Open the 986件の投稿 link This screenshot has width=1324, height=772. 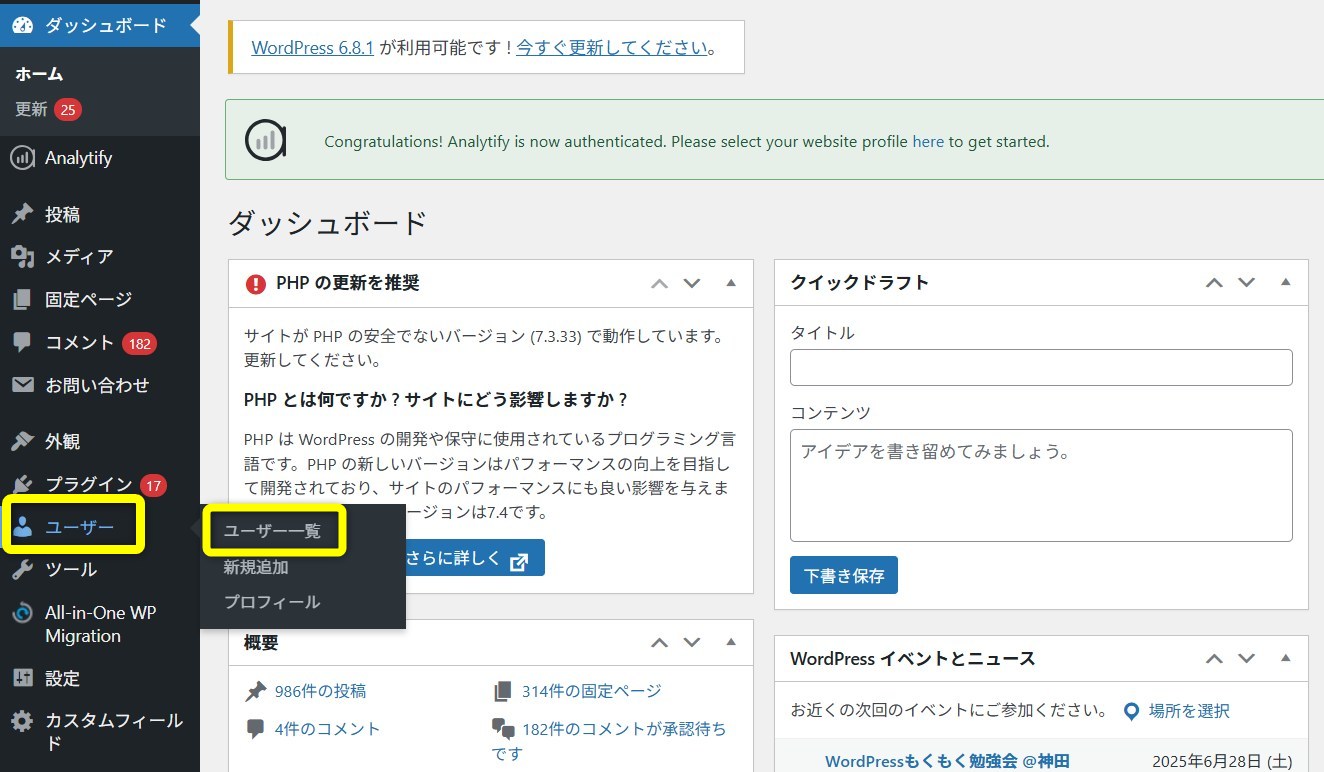320,691
